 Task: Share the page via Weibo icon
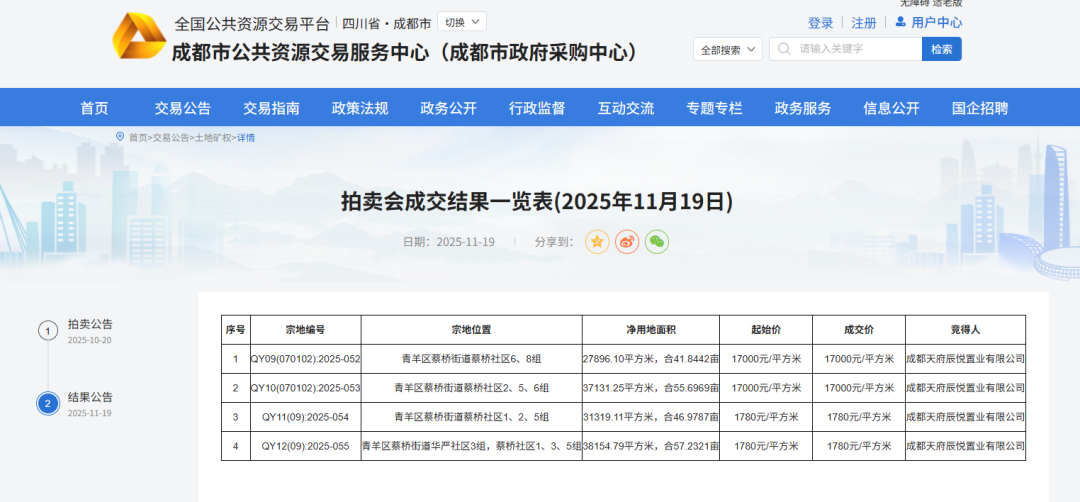(x=627, y=242)
